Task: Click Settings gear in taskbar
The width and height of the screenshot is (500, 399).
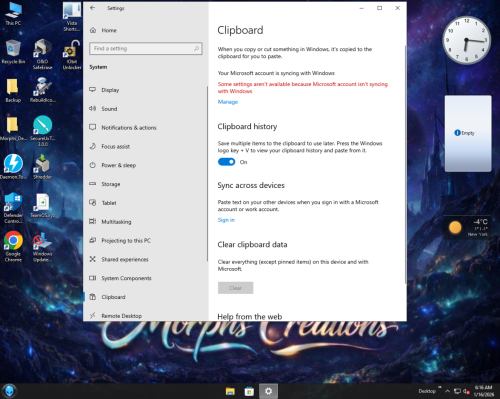Action: (268, 391)
